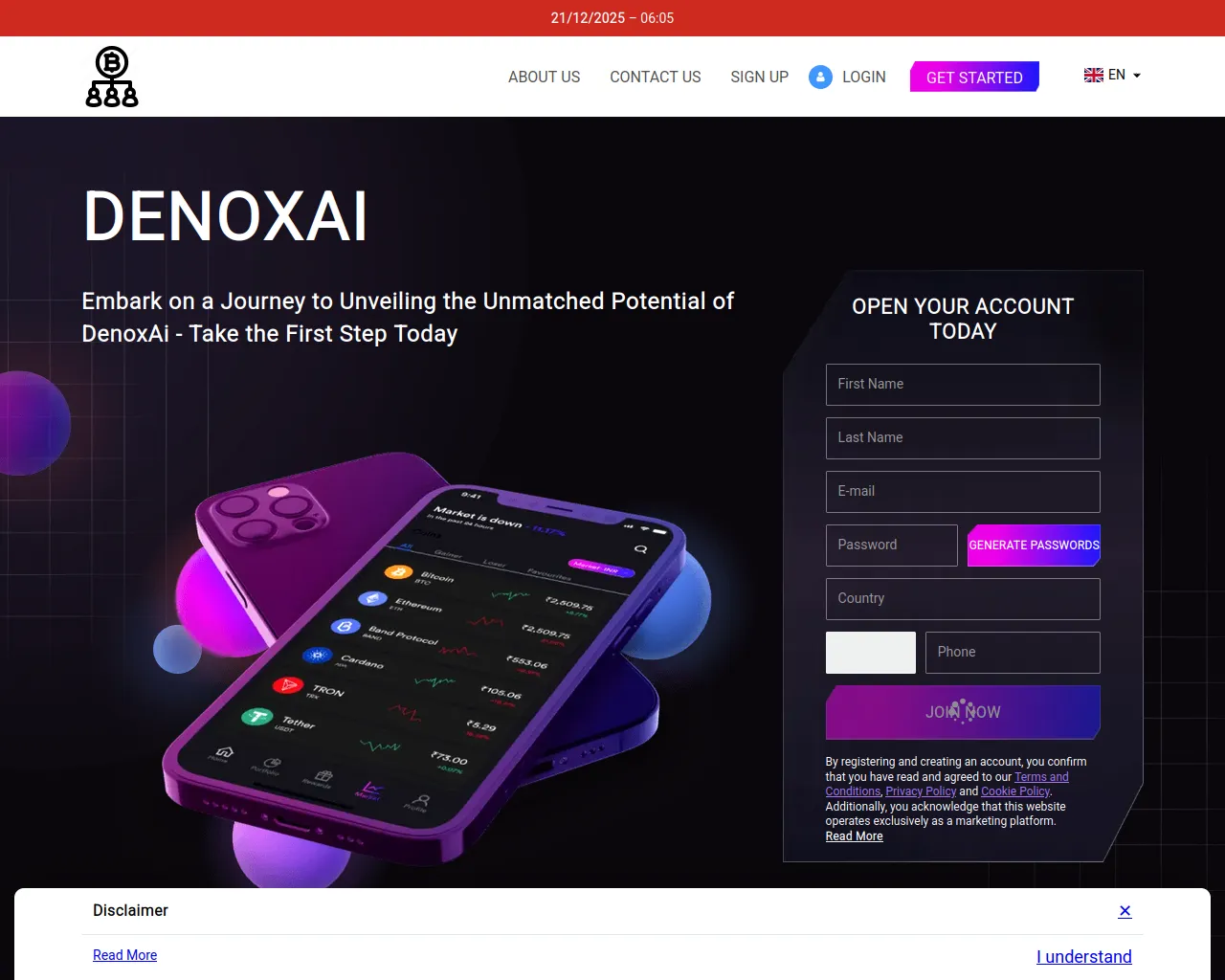Close the disclaimer with the X icon
1225x980 pixels.
coord(1125,911)
